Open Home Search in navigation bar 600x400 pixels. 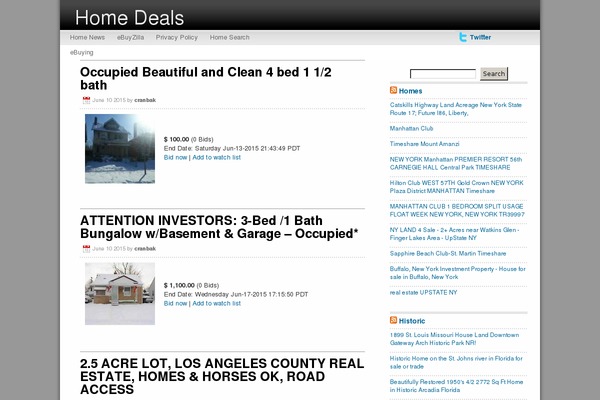pos(230,38)
